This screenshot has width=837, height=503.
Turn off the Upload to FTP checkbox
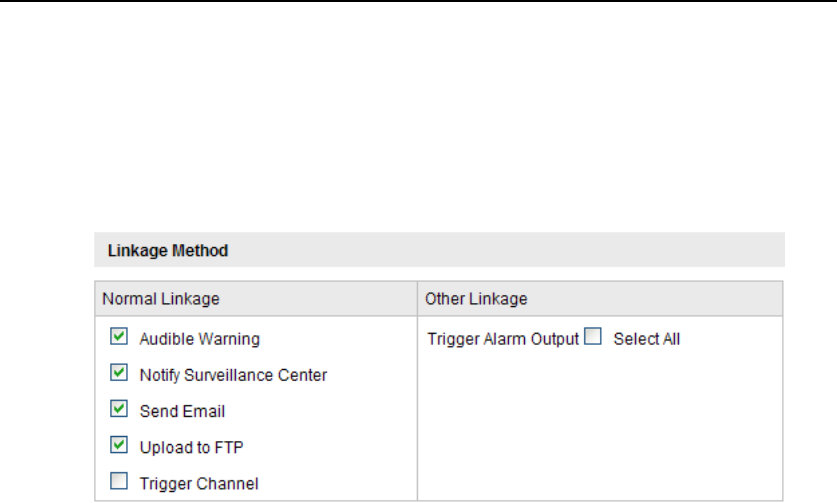click(x=119, y=445)
